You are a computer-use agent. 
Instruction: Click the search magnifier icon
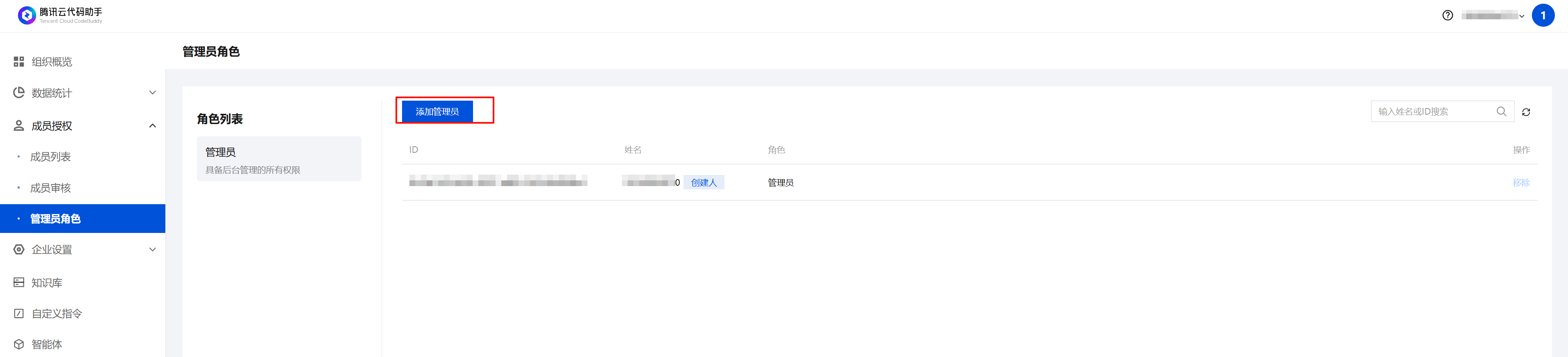pyautogui.click(x=1501, y=111)
